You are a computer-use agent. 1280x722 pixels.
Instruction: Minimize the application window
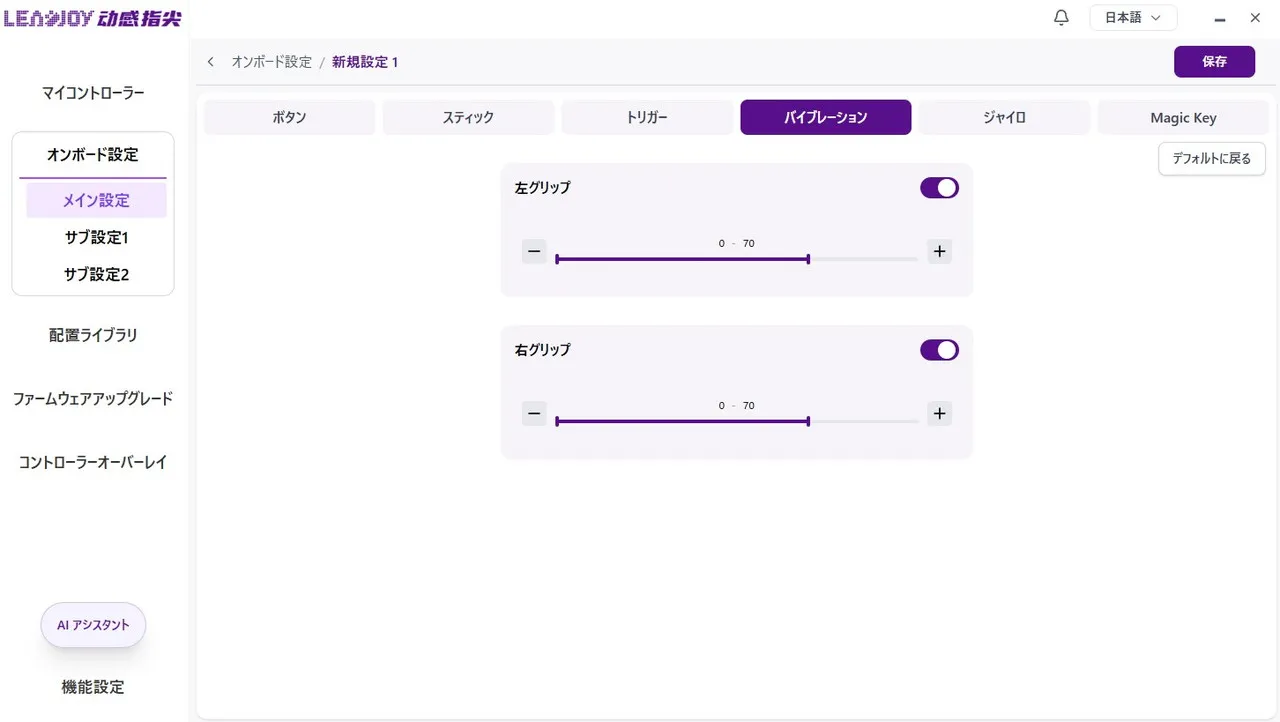[x=1219, y=18]
